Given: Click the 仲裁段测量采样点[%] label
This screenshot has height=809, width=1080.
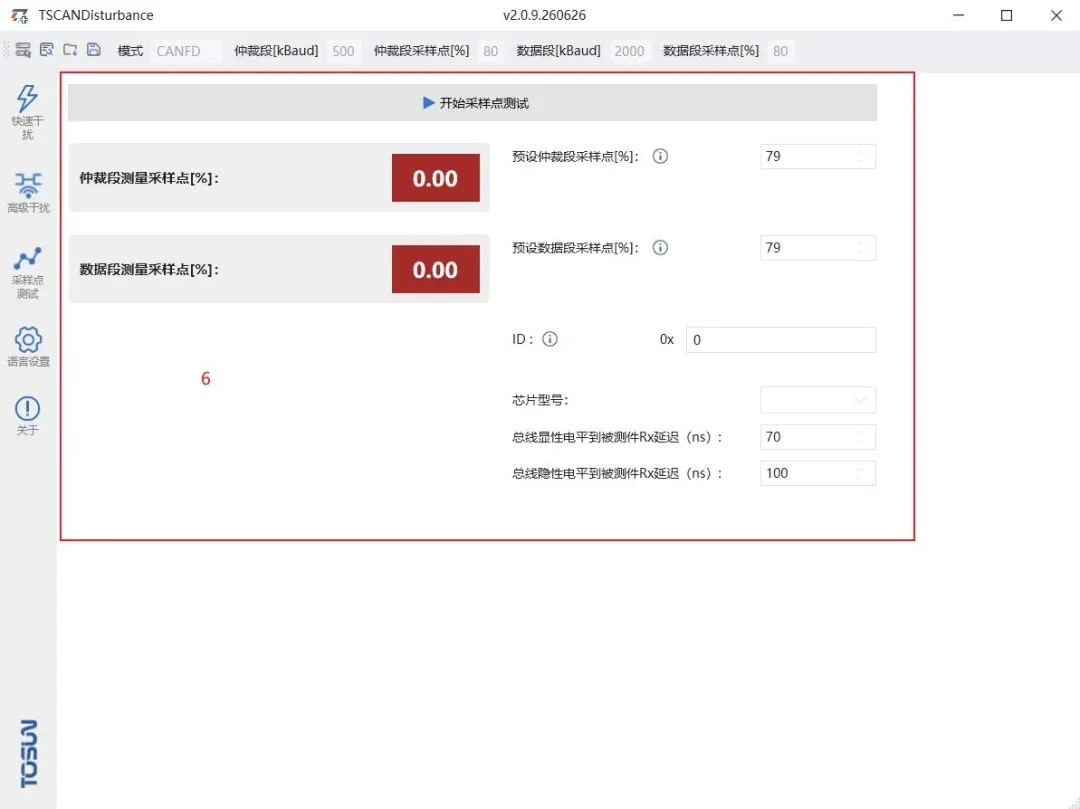Looking at the screenshot, I should point(149,178).
